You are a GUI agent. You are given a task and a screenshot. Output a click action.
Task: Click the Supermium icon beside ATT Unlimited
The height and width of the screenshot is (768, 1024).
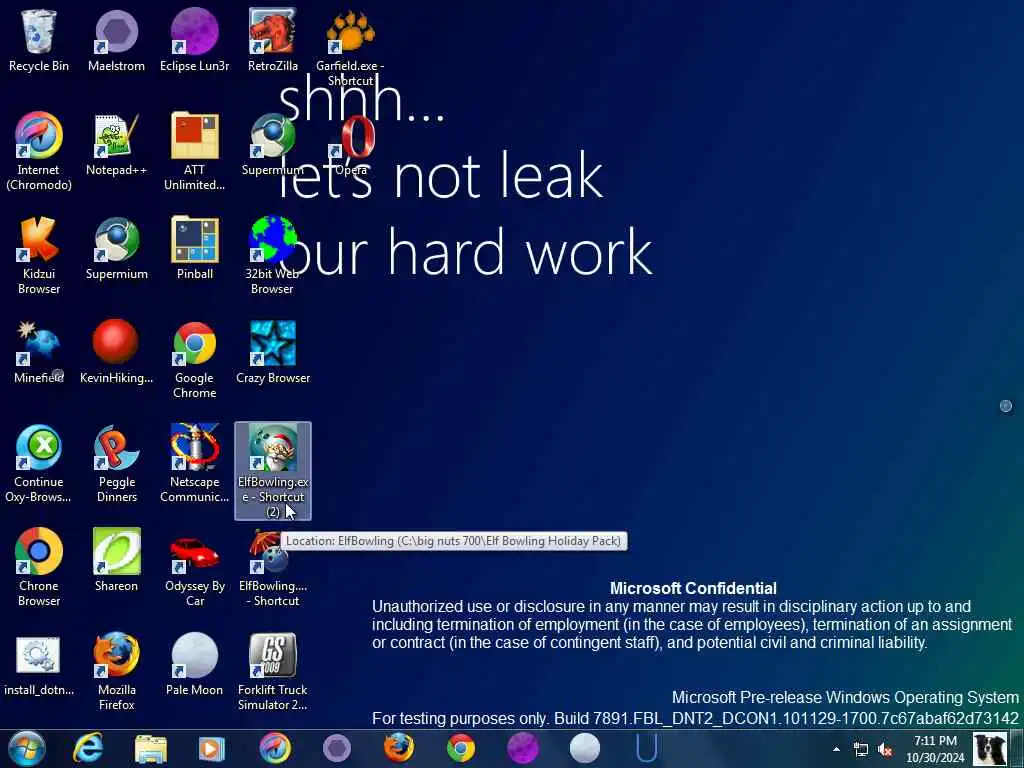point(272,135)
